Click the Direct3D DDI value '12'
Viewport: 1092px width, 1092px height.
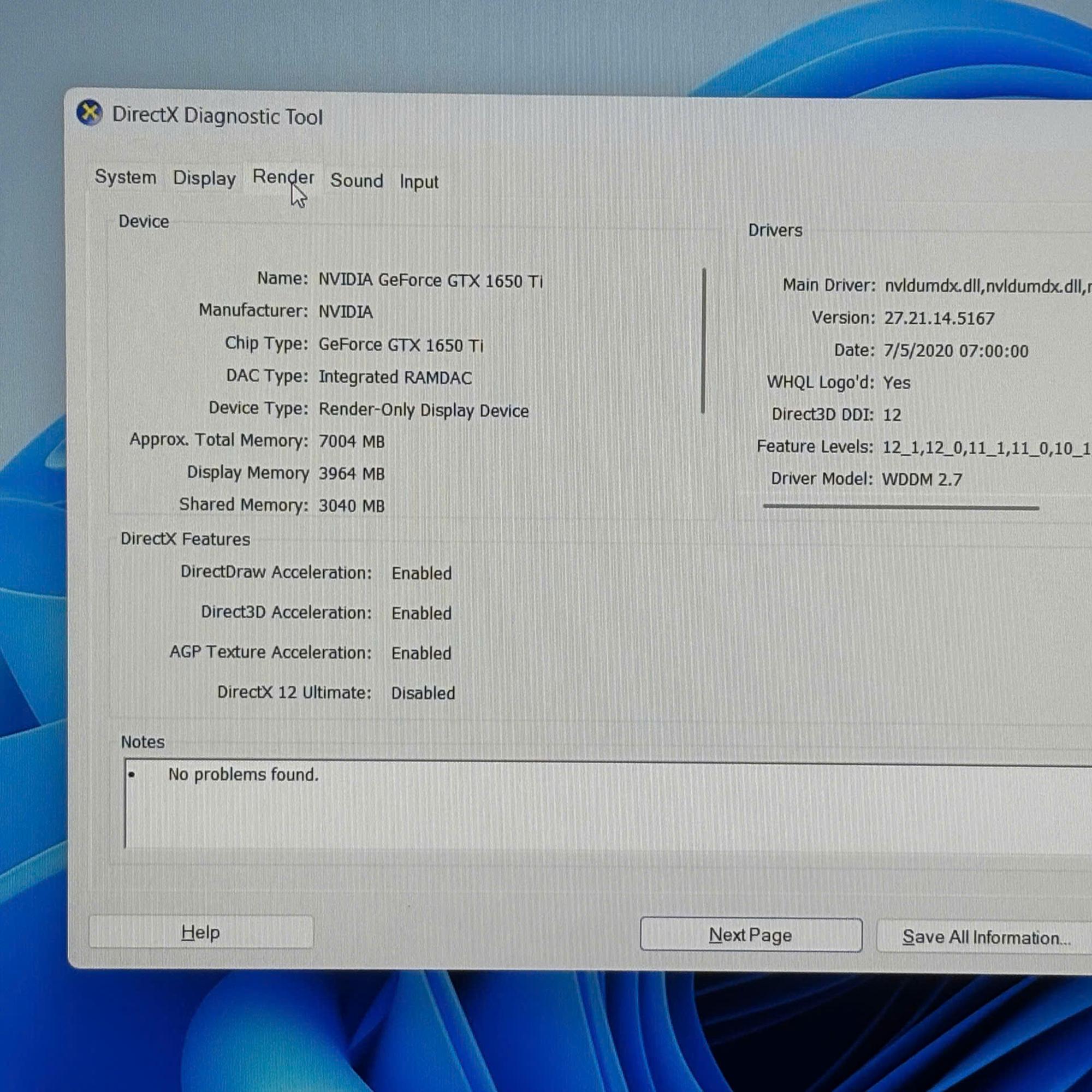[892, 415]
